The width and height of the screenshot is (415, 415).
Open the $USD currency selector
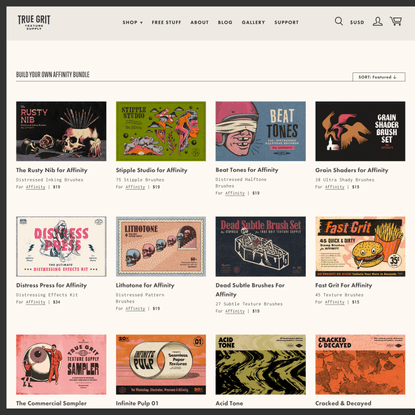click(357, 22)
